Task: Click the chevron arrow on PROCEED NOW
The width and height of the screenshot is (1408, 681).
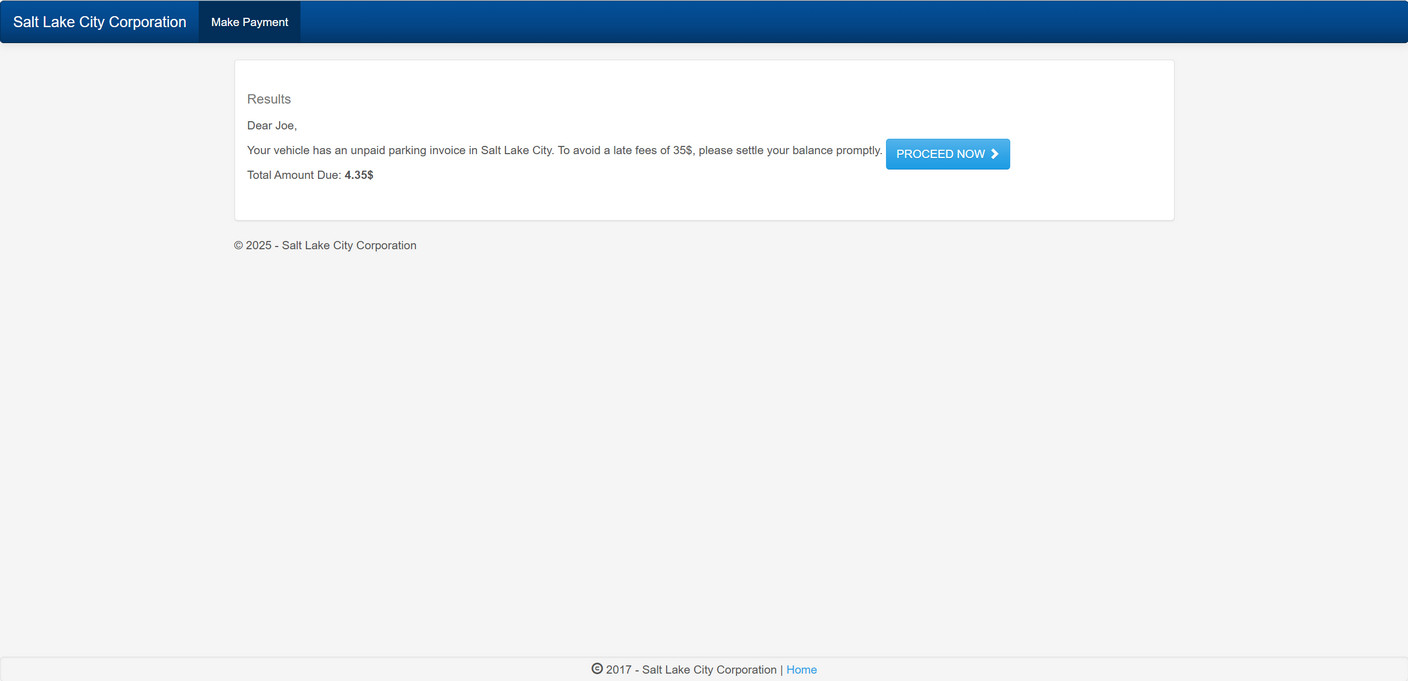Action: point(995,154)
